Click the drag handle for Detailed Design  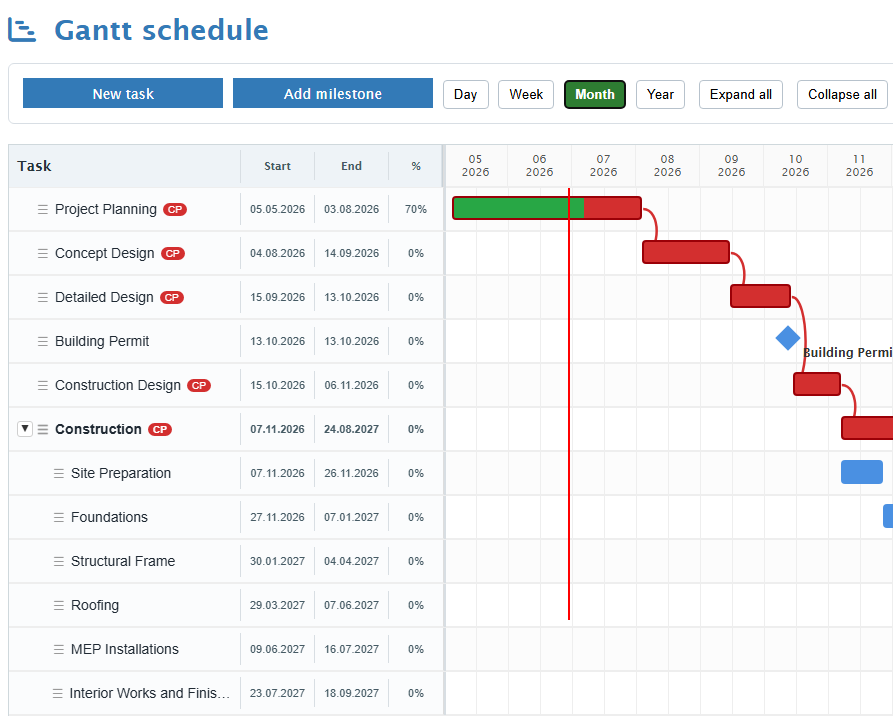(x=43, y=297)
